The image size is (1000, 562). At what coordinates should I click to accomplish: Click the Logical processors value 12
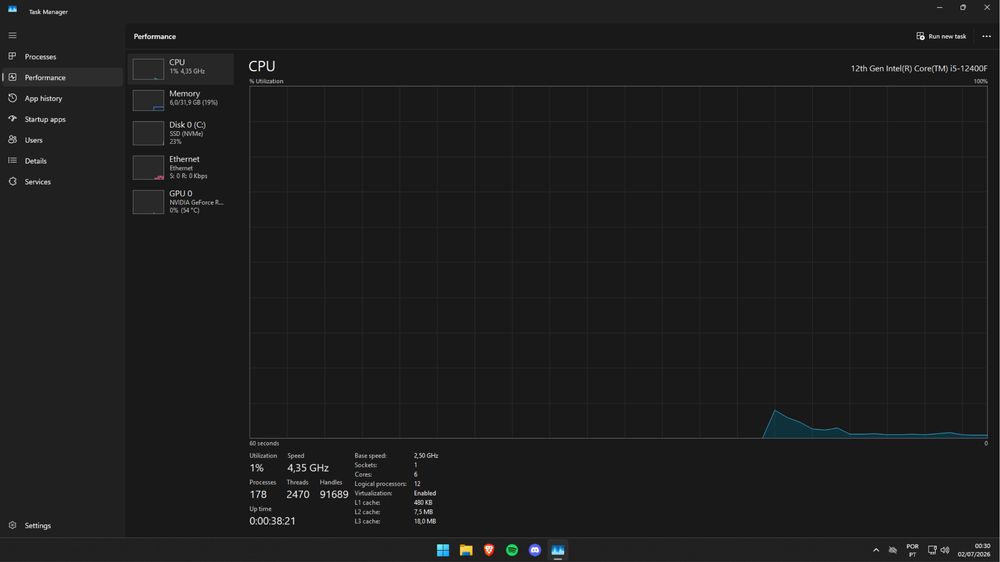417,484
